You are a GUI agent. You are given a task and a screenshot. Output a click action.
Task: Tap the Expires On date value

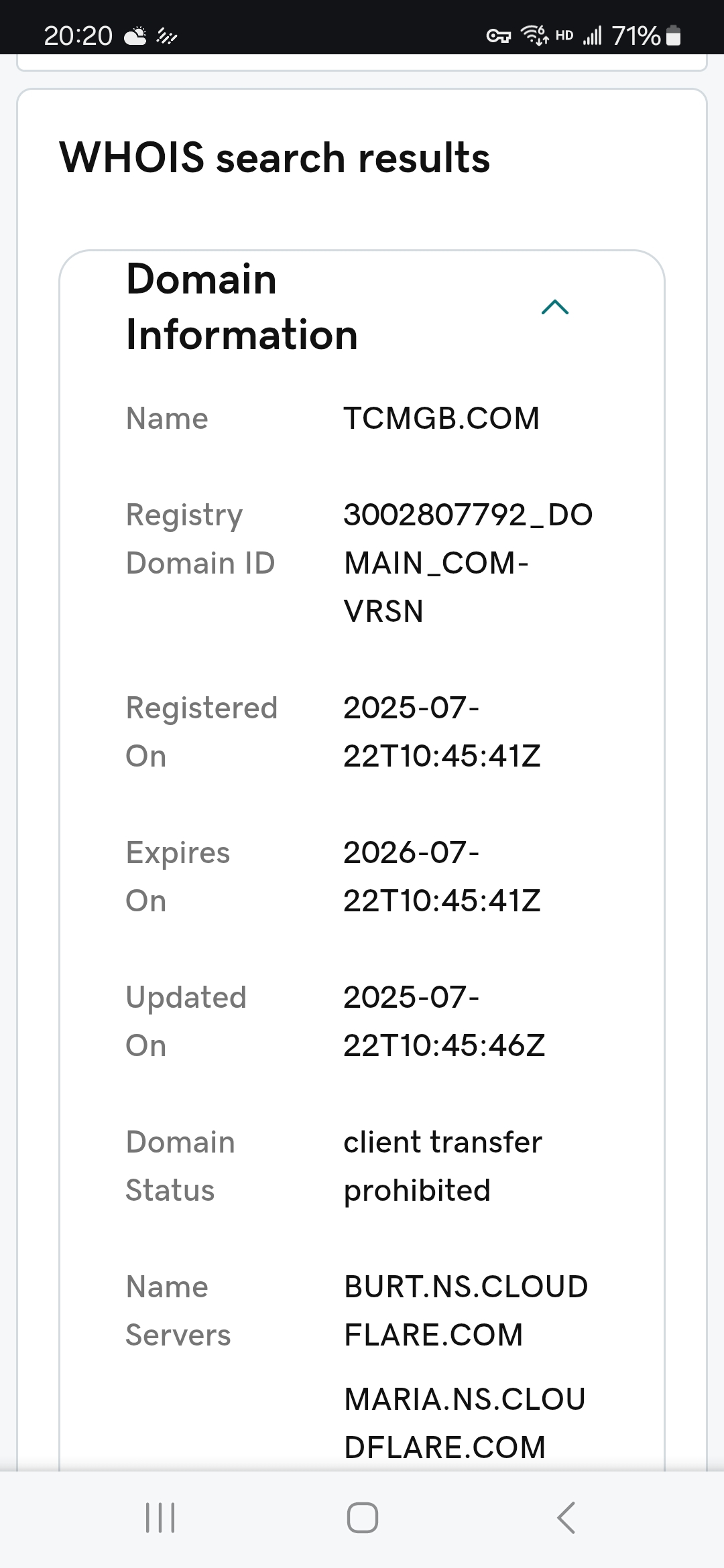click(441, 876)
